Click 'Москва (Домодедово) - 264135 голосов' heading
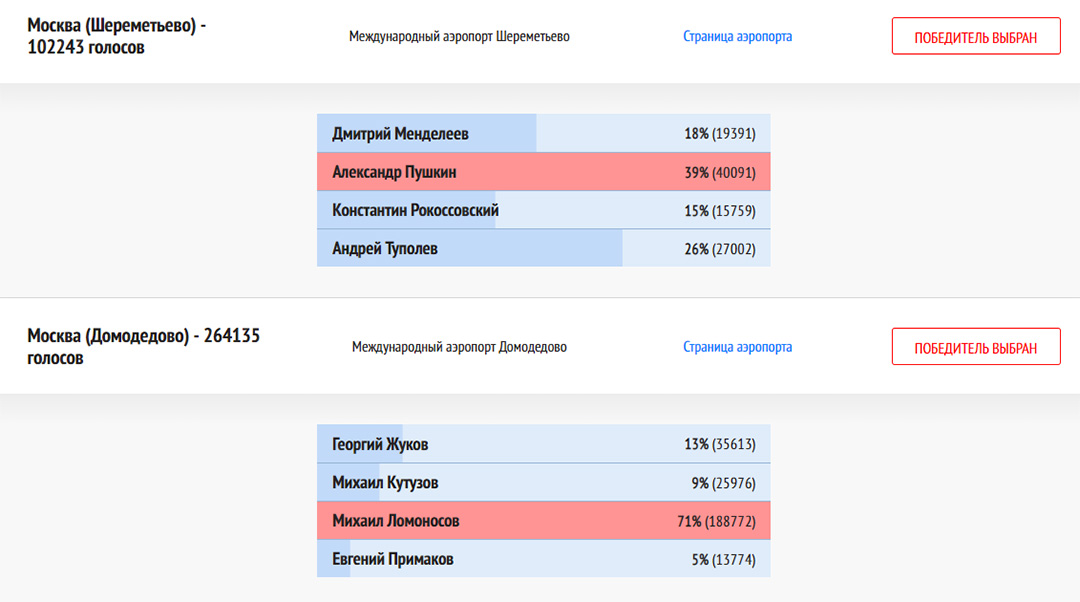The image size is (1080, 602). [x=143, y=346]
